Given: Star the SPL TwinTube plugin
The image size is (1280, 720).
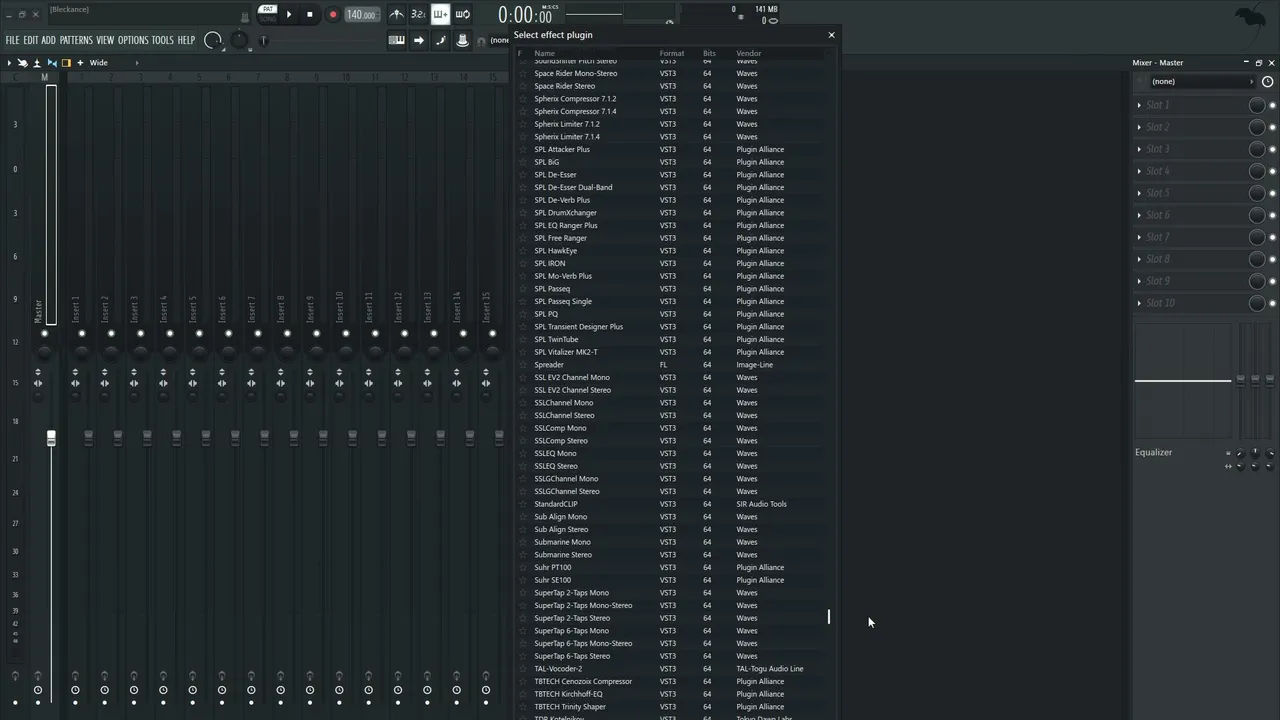Looking at the screenshot, I should 522,340.
